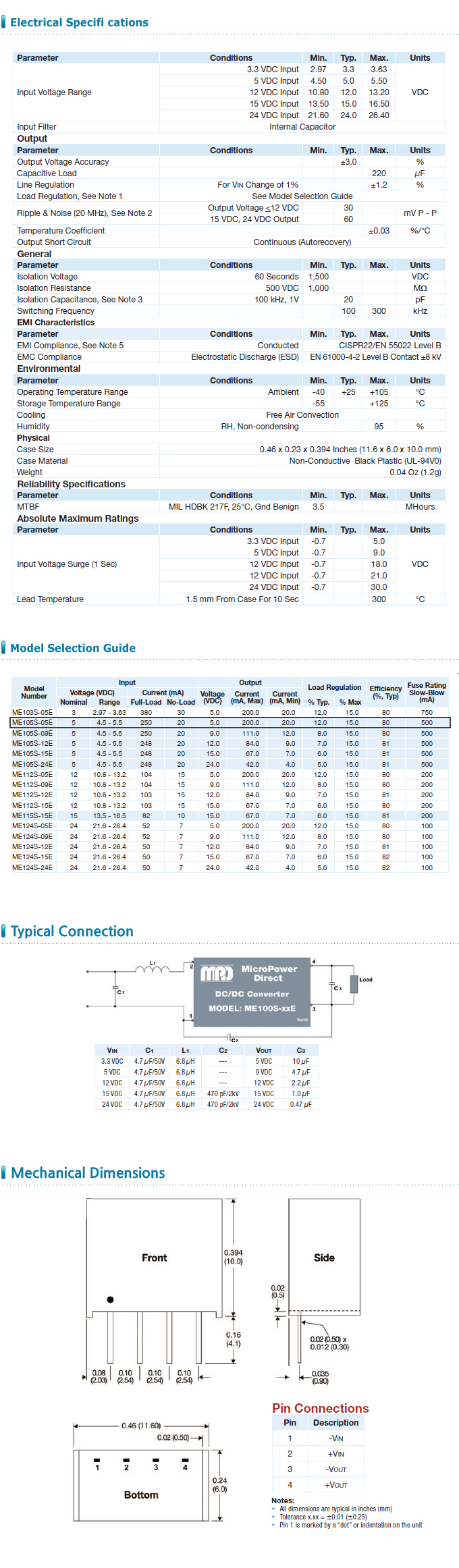This screenshot has width=459, height=1568.
Task: Click the blue marker beside Mechanical Dimensions
Action: tap(4, 1172)
